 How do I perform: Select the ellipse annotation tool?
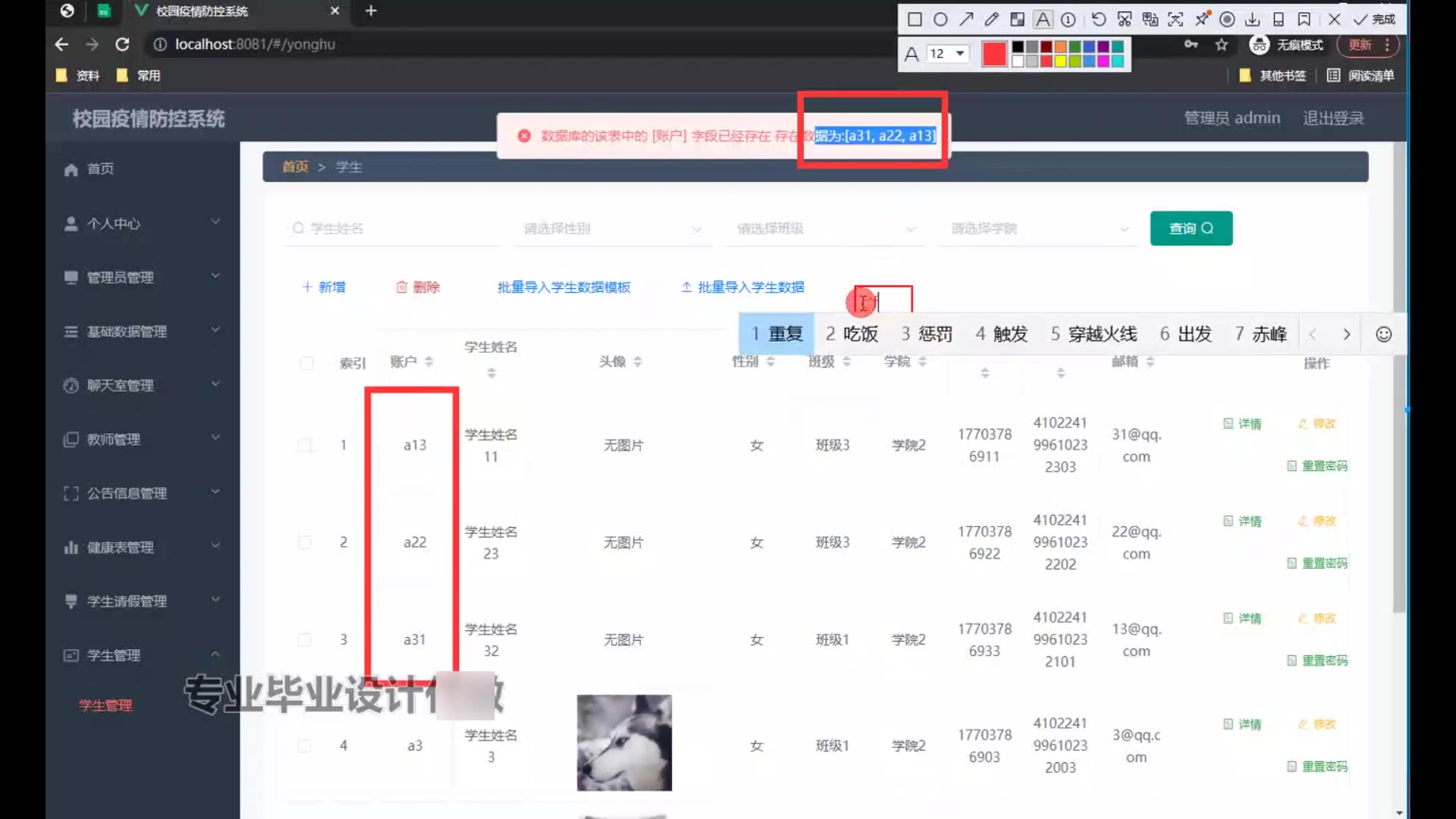click(x=940, y=20)
